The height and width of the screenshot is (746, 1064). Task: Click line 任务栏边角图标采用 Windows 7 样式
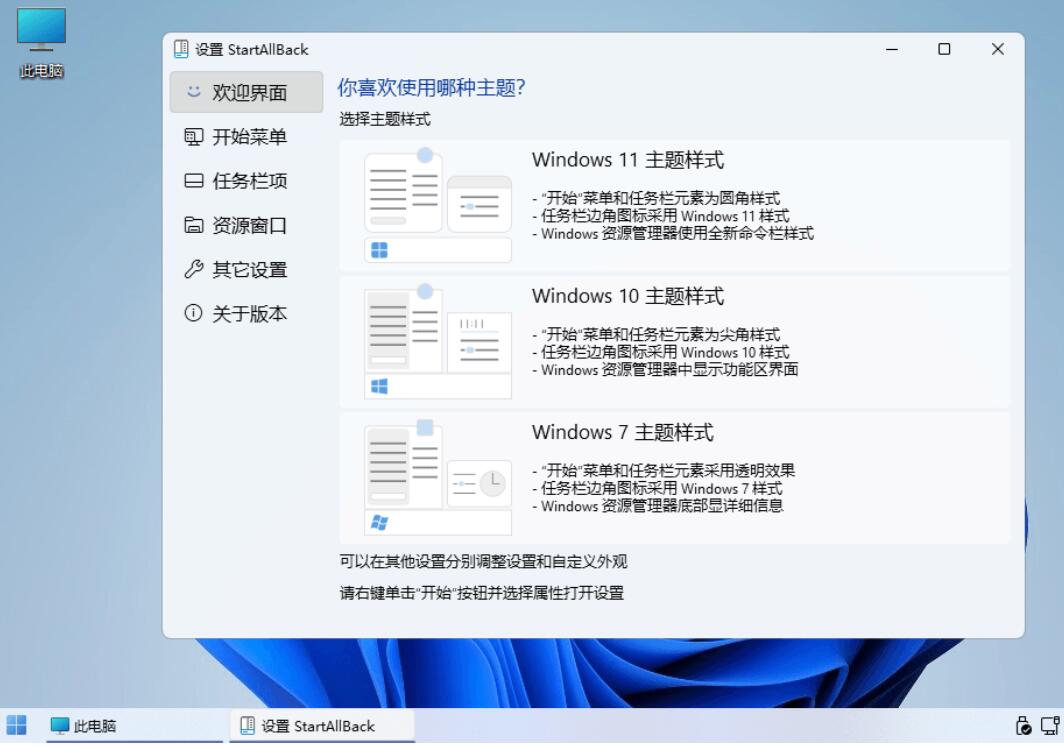pyautogui.click(x=657, y=488)
